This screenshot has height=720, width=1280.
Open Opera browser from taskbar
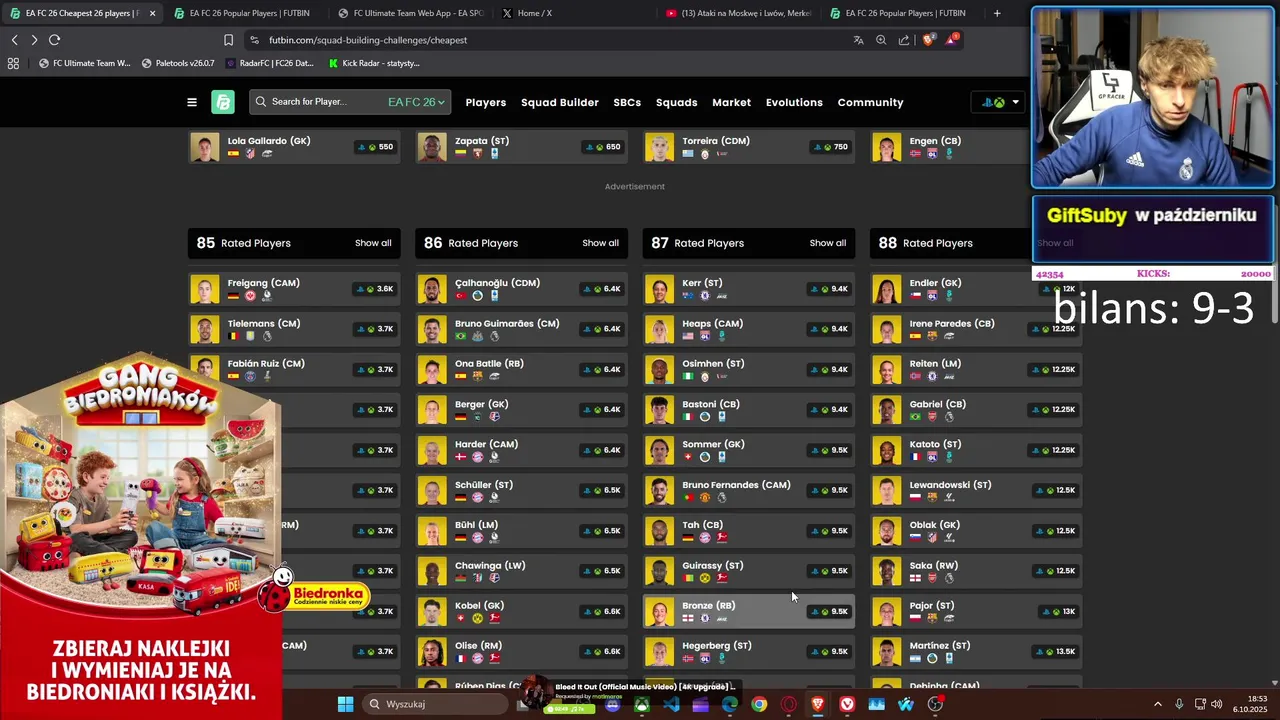(788, 704)
